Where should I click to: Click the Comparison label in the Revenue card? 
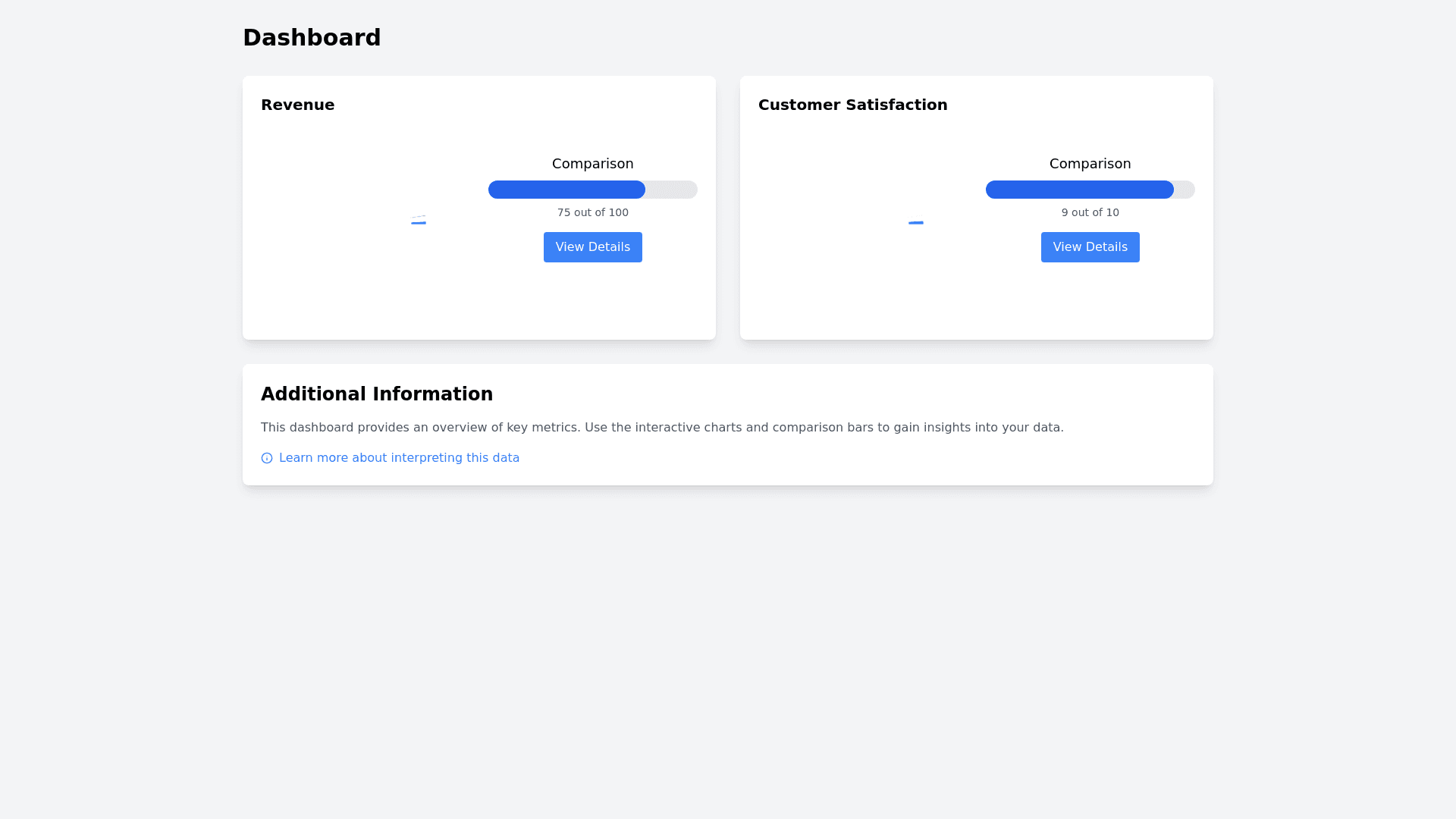592,164
